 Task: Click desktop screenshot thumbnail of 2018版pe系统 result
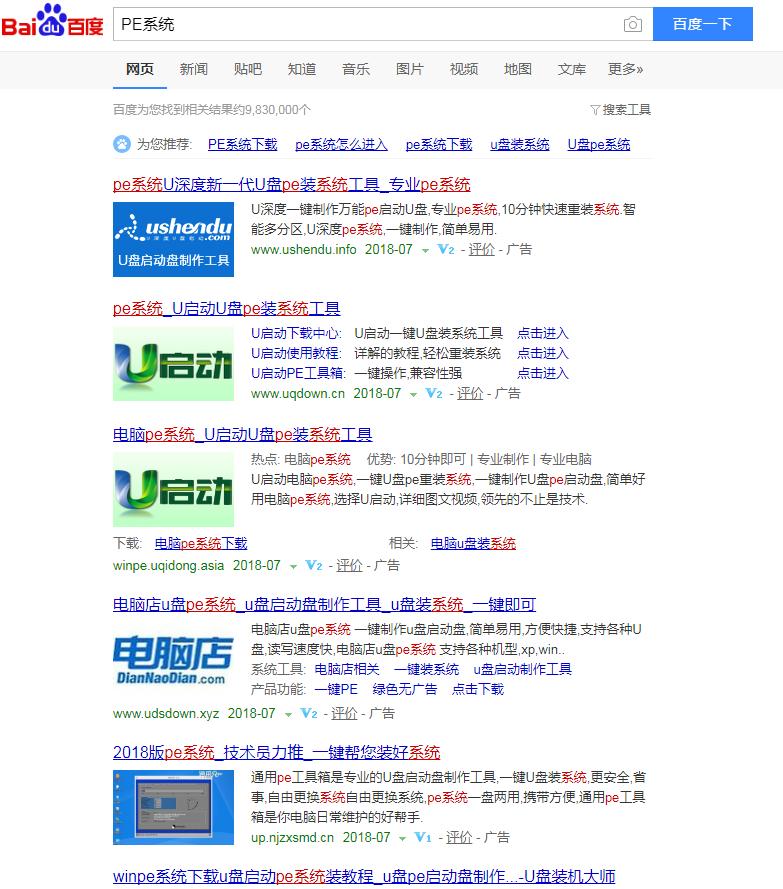click(x=173, y=807)
